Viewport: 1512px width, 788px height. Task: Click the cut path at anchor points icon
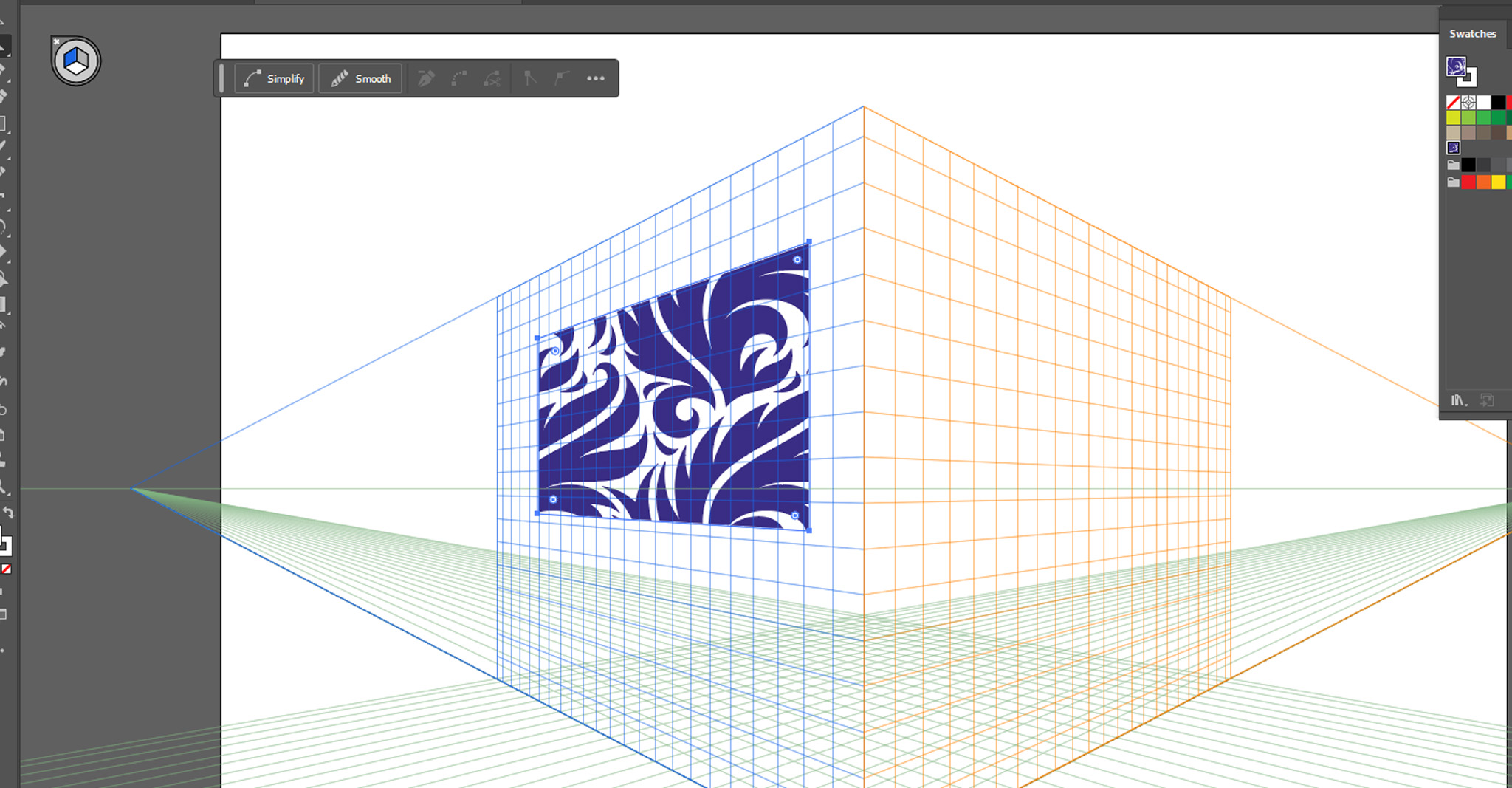492,78
